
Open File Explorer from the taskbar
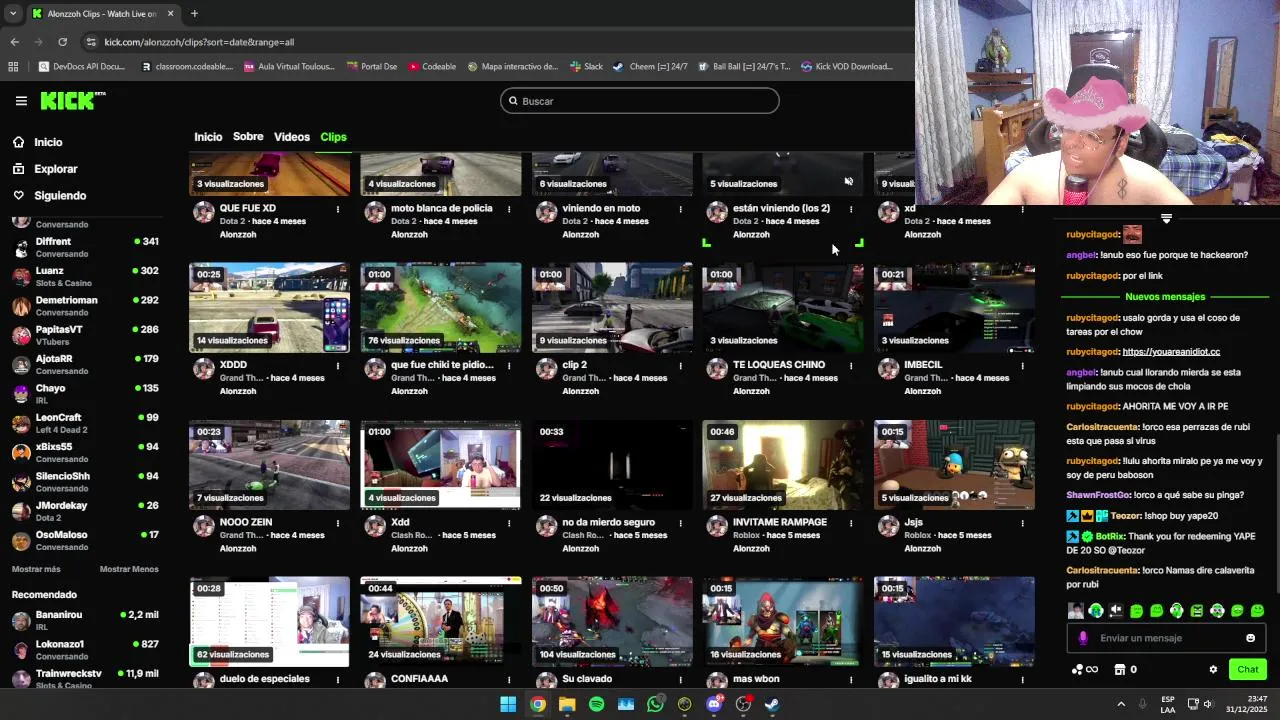click(567, 704)
